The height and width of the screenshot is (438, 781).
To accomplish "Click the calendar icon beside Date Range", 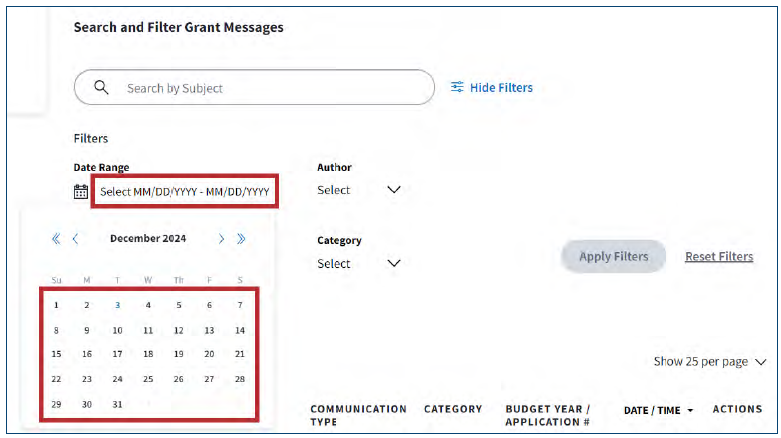I will click(81, 191).
